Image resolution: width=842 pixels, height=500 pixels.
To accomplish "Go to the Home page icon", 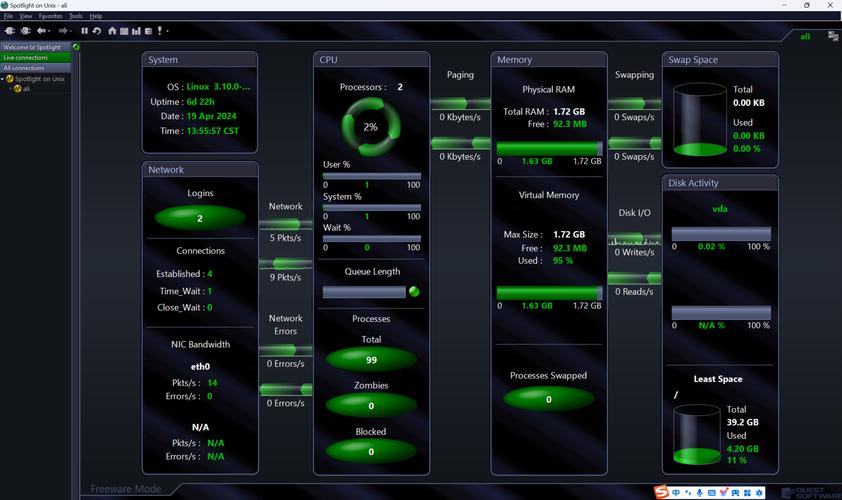I will click(112, 31).
